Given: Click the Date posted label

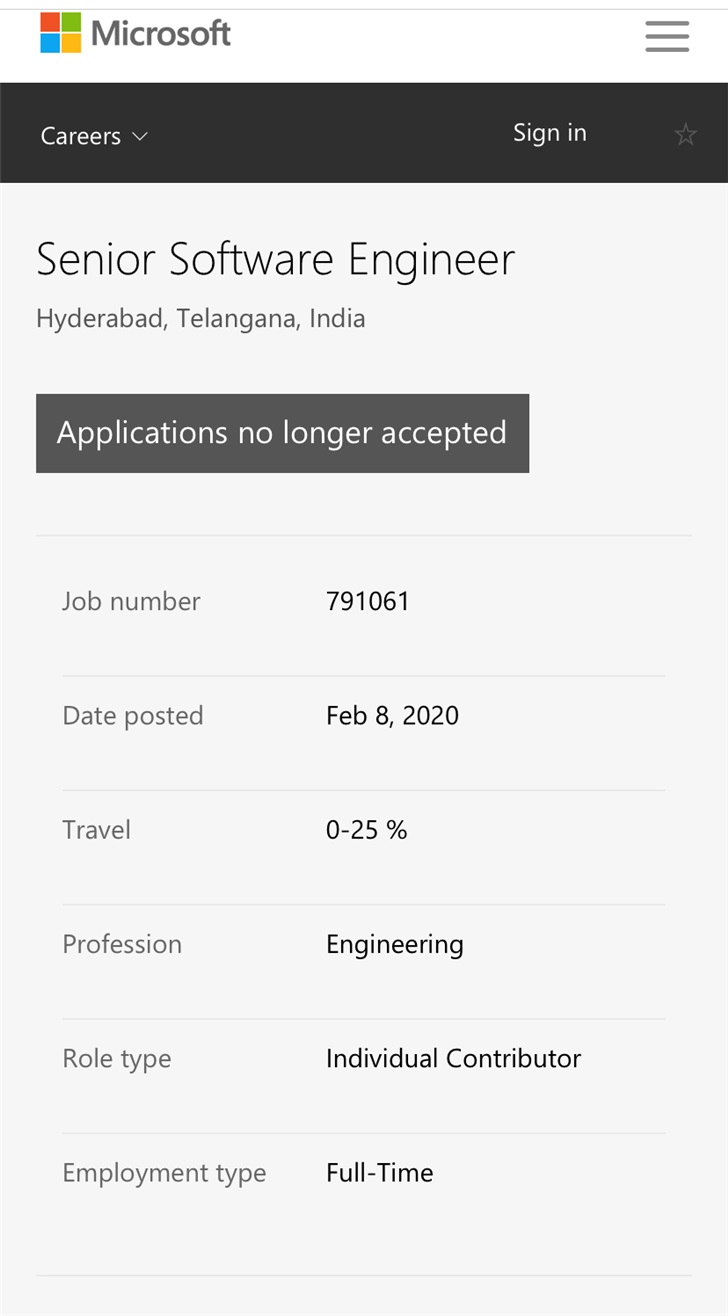Looking at the screenshot, I should pos(132,715).
